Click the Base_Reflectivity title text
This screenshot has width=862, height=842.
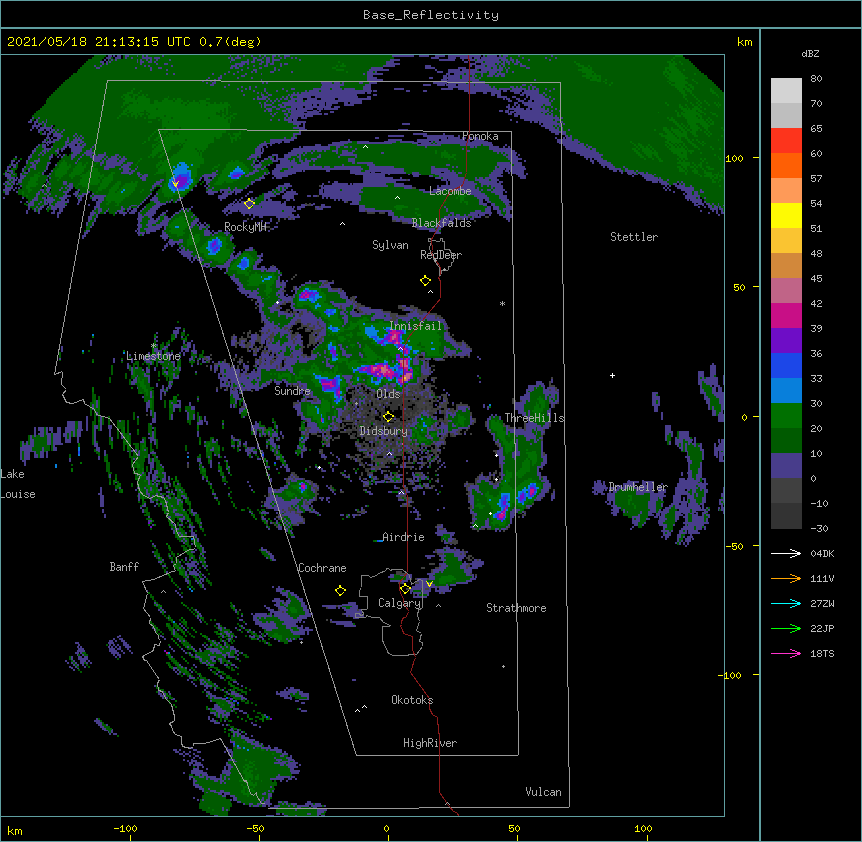pyautogui.click(x=431, y=15)
